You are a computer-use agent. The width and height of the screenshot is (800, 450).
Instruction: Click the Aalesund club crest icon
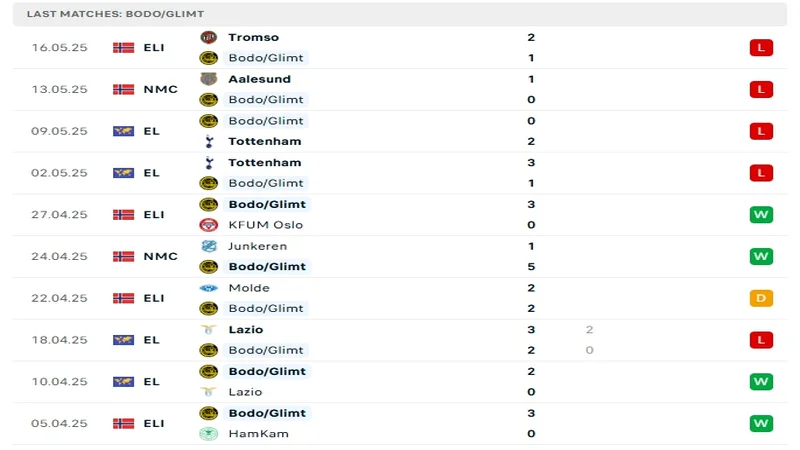click(208, 79)
